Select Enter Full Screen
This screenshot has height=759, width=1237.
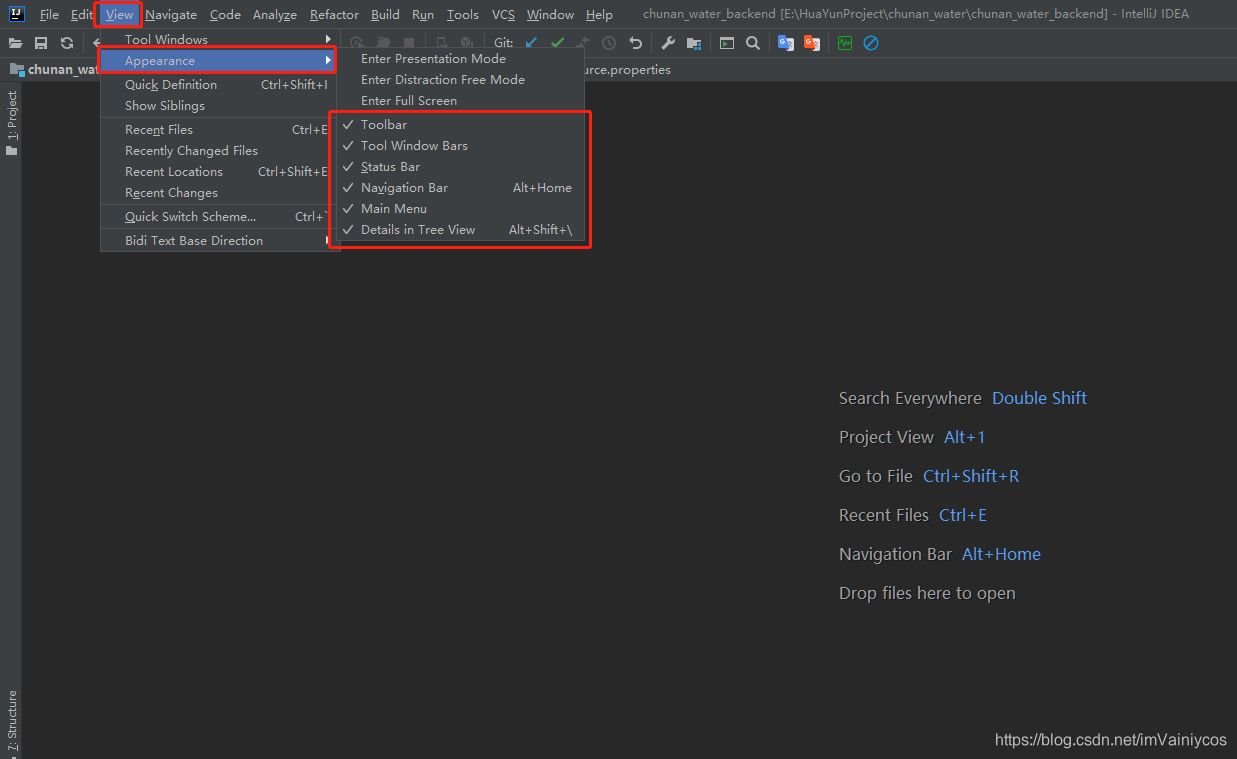[x=460, y=101]
